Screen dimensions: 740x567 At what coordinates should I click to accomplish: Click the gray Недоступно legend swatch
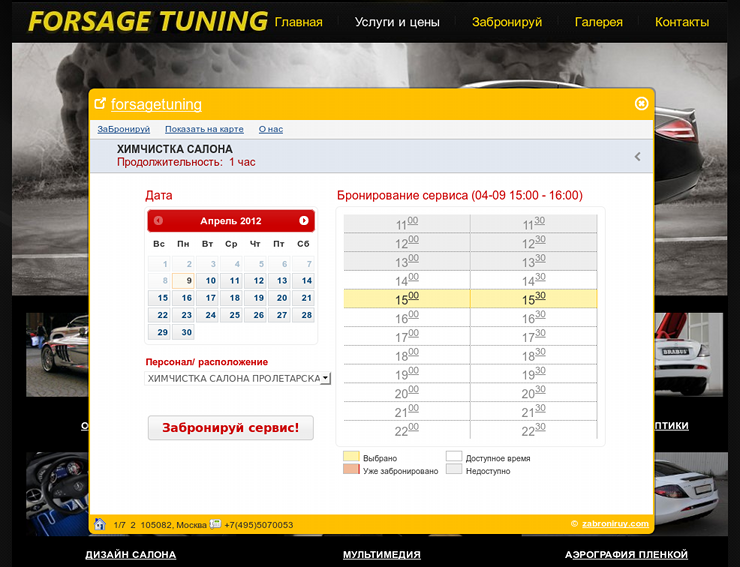[454, 469]
